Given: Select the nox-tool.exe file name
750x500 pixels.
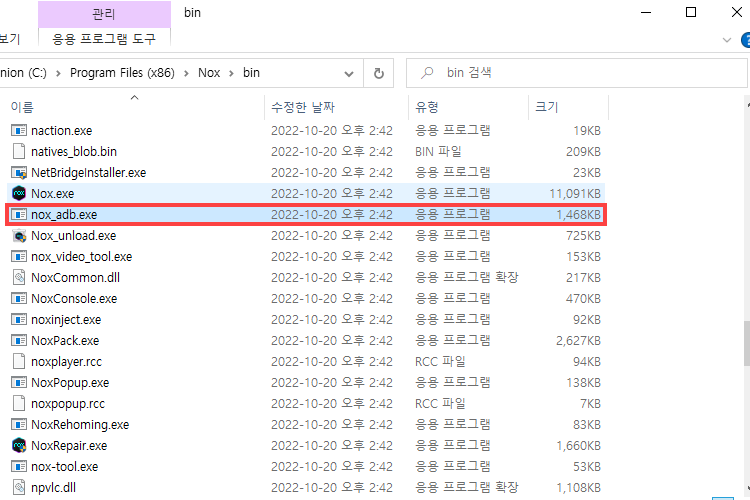Looking at the screenshot, I should [65, 467].
